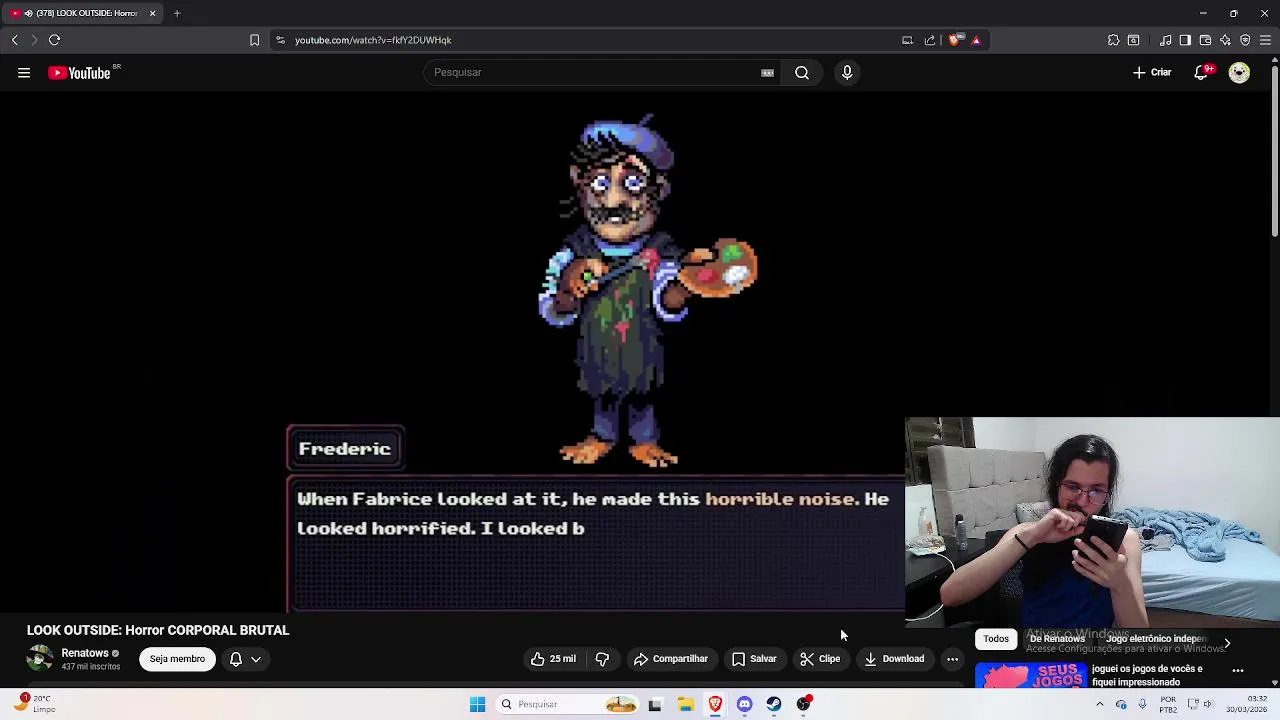Go back in browser history

14,40
